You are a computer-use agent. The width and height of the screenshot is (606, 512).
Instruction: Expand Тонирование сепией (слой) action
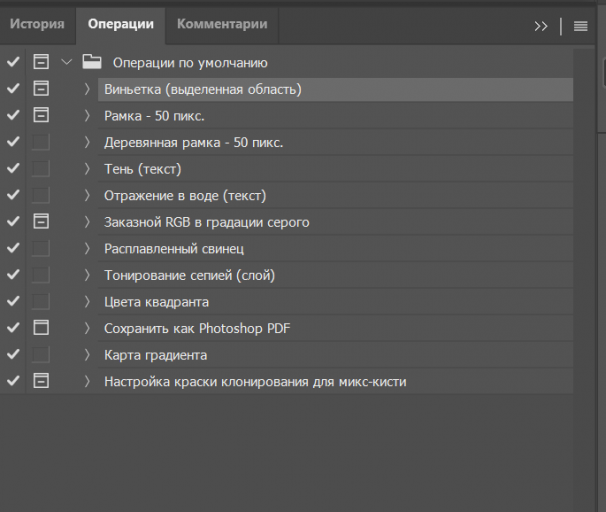[x=87, y=275]
